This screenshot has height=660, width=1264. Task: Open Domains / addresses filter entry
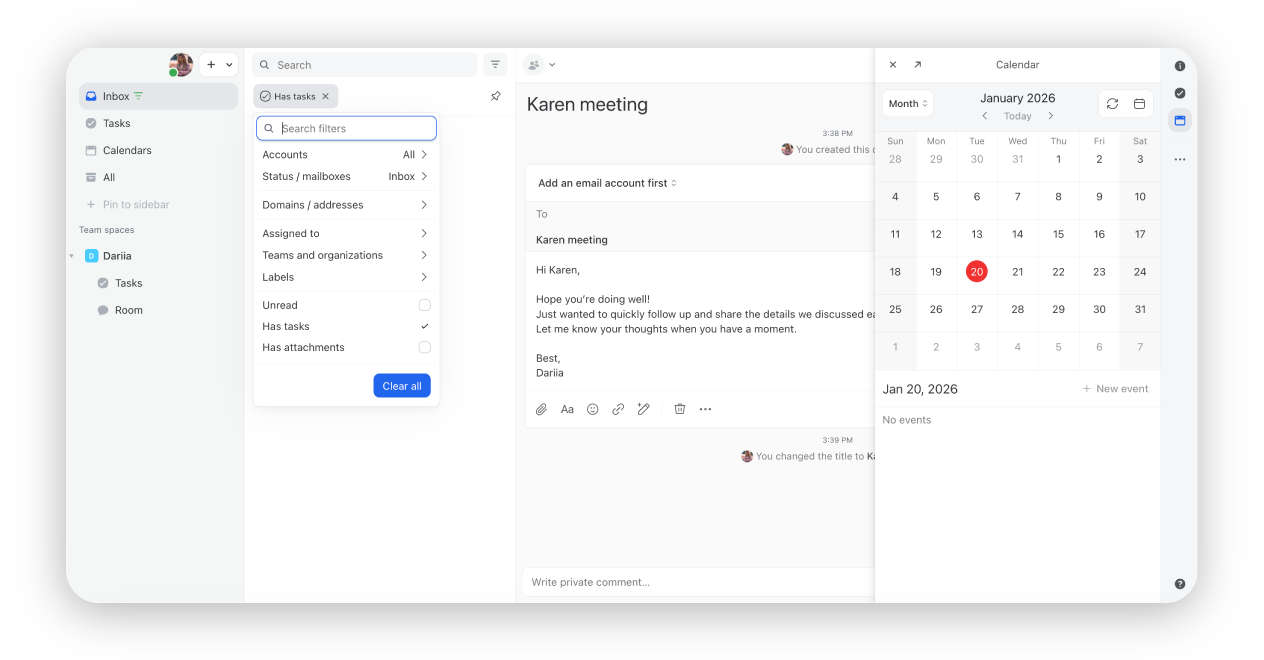[x=345, y=205]
